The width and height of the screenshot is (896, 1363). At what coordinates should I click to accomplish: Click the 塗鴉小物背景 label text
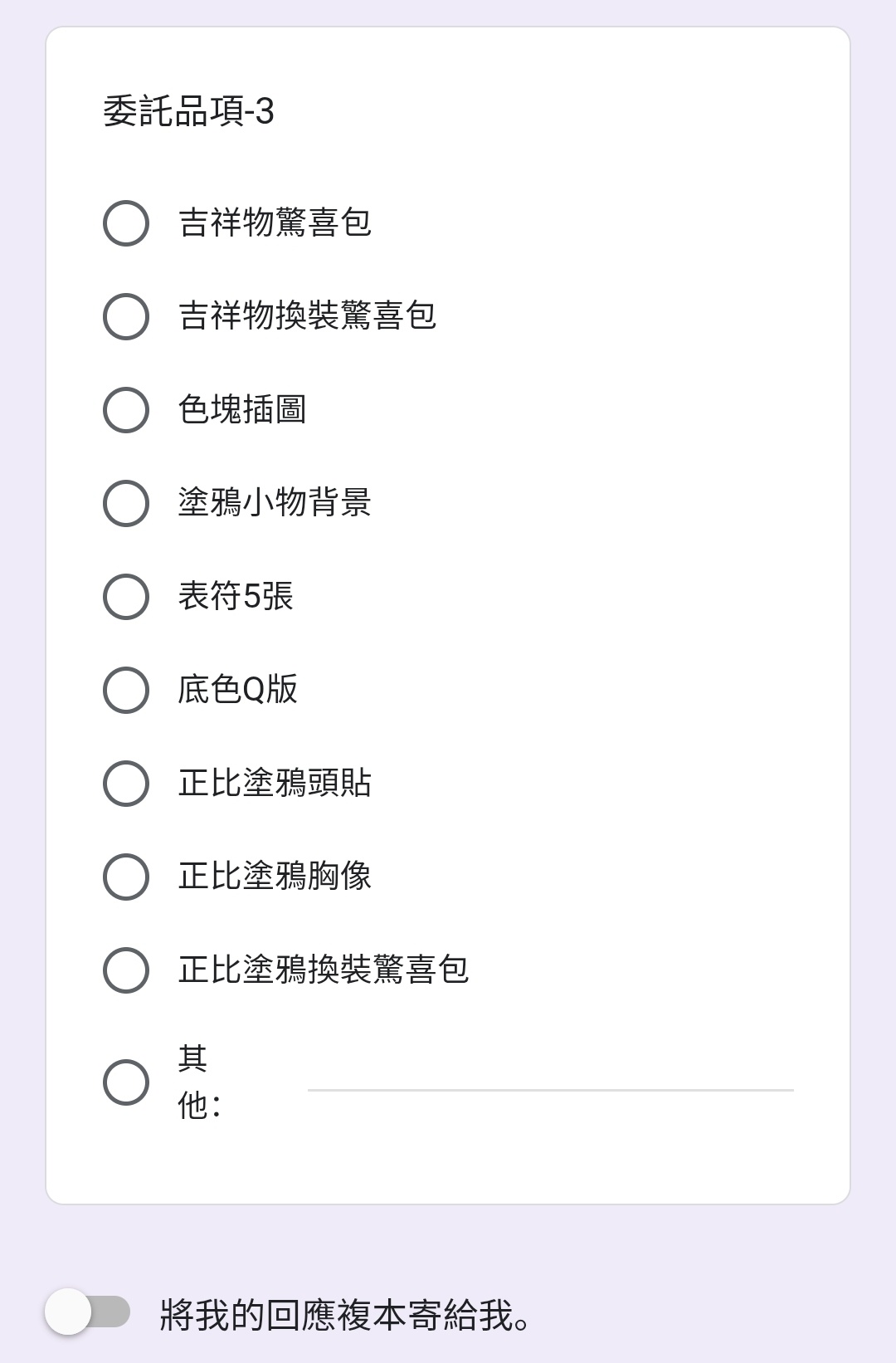tap(275, 502)
